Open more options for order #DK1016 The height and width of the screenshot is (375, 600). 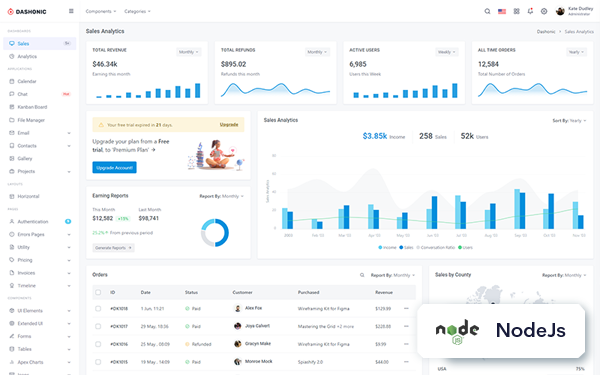(x=406, y=344)
